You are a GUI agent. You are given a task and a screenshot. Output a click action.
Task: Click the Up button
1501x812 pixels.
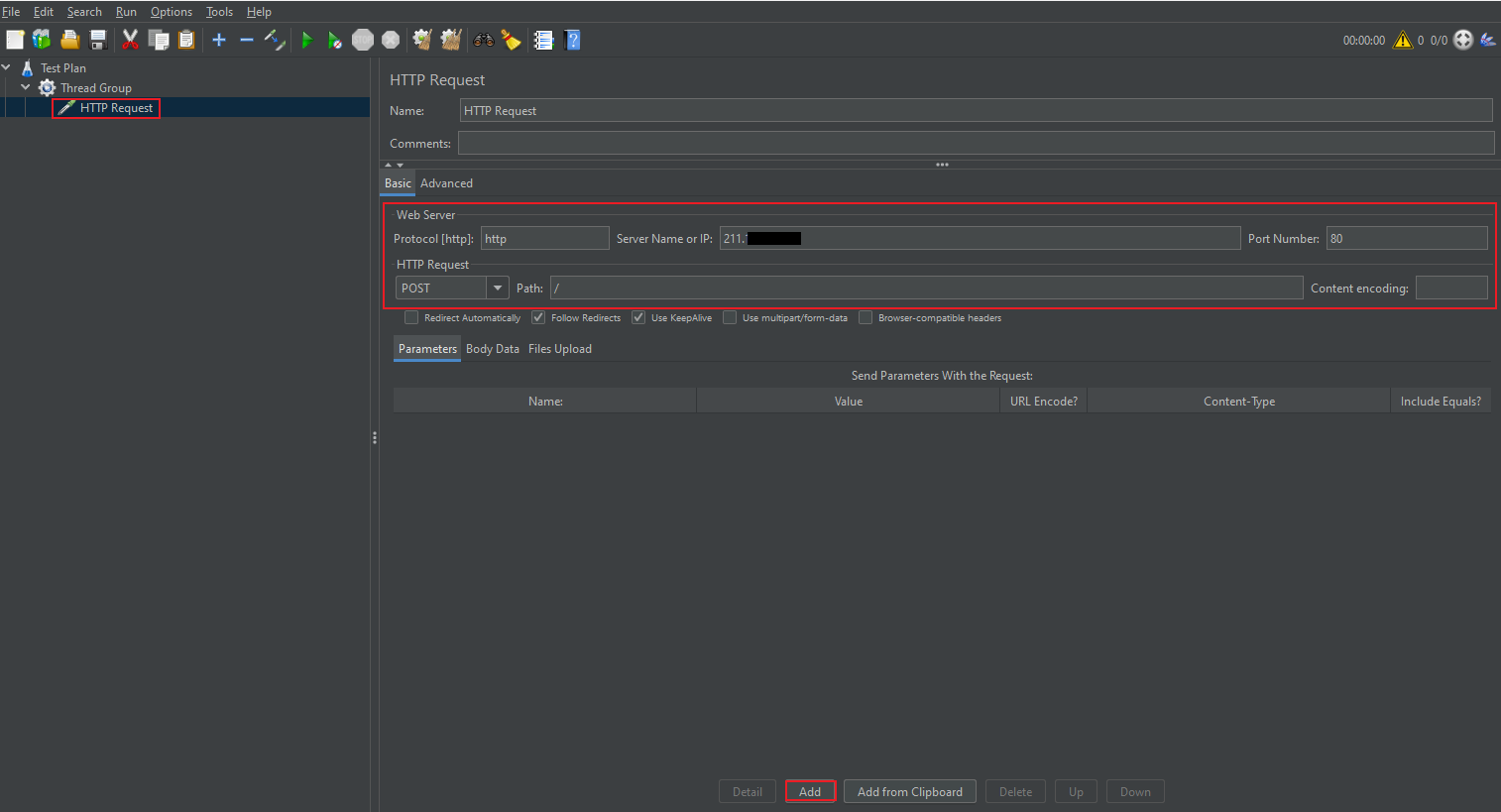point(1076,791)
